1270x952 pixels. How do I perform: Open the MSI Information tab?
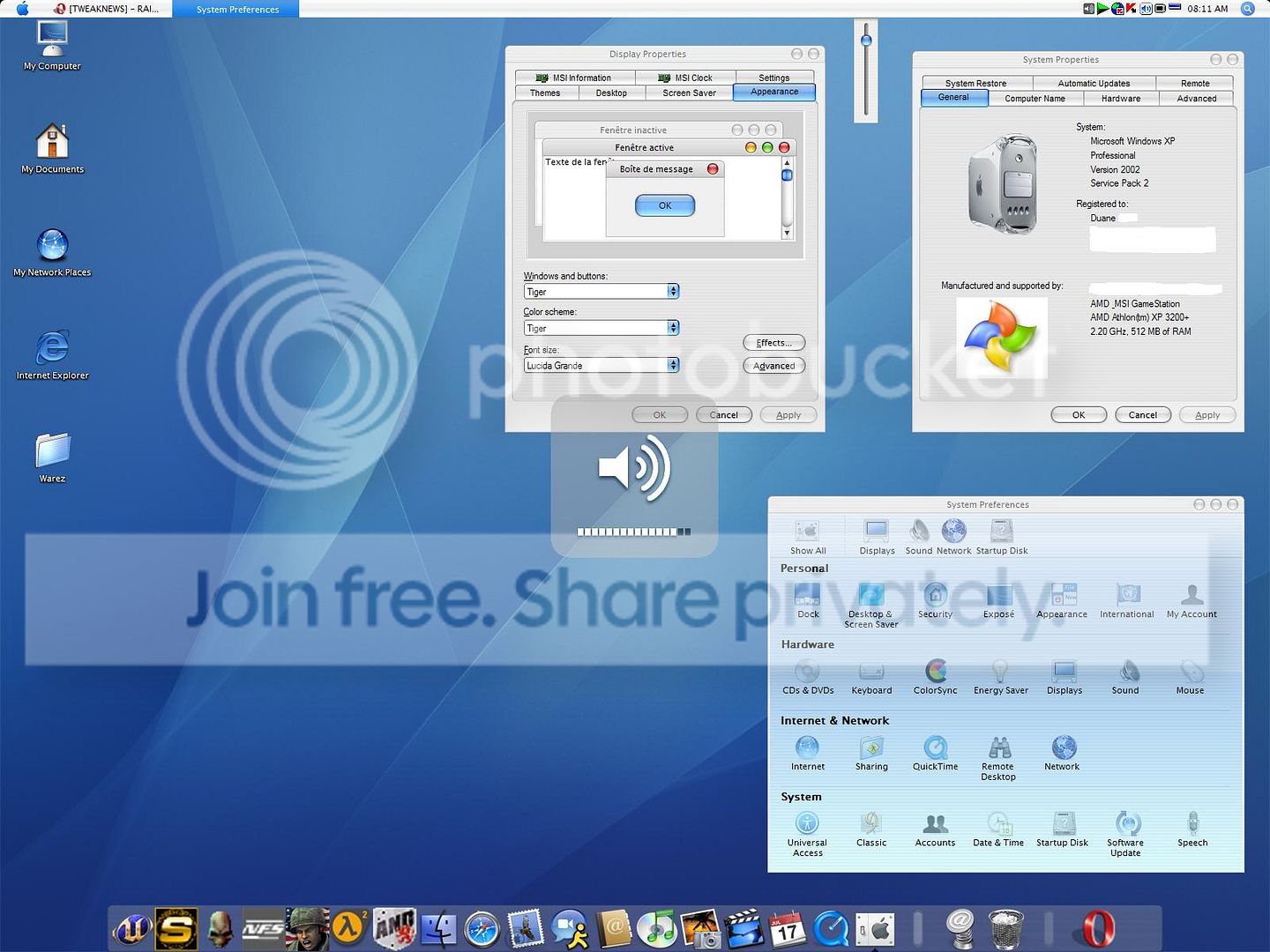click(x=574, y=78)
